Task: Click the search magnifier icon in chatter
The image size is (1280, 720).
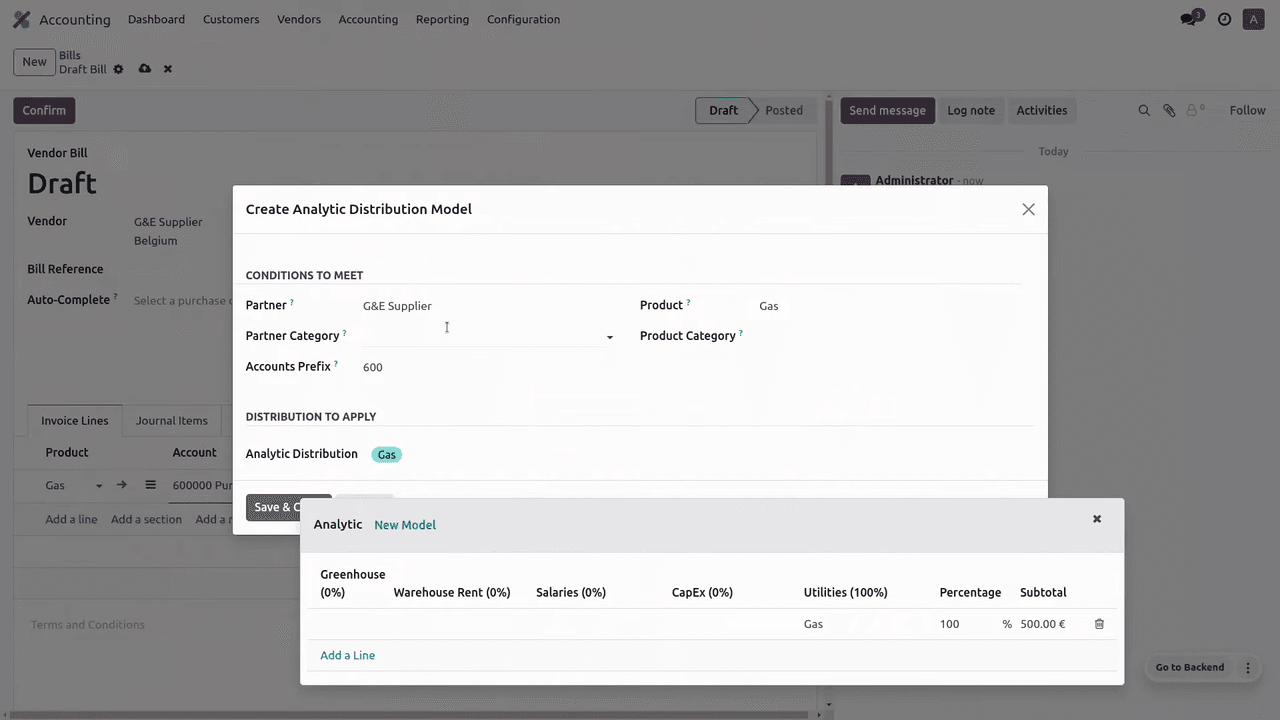Action: click(1144, 111)
